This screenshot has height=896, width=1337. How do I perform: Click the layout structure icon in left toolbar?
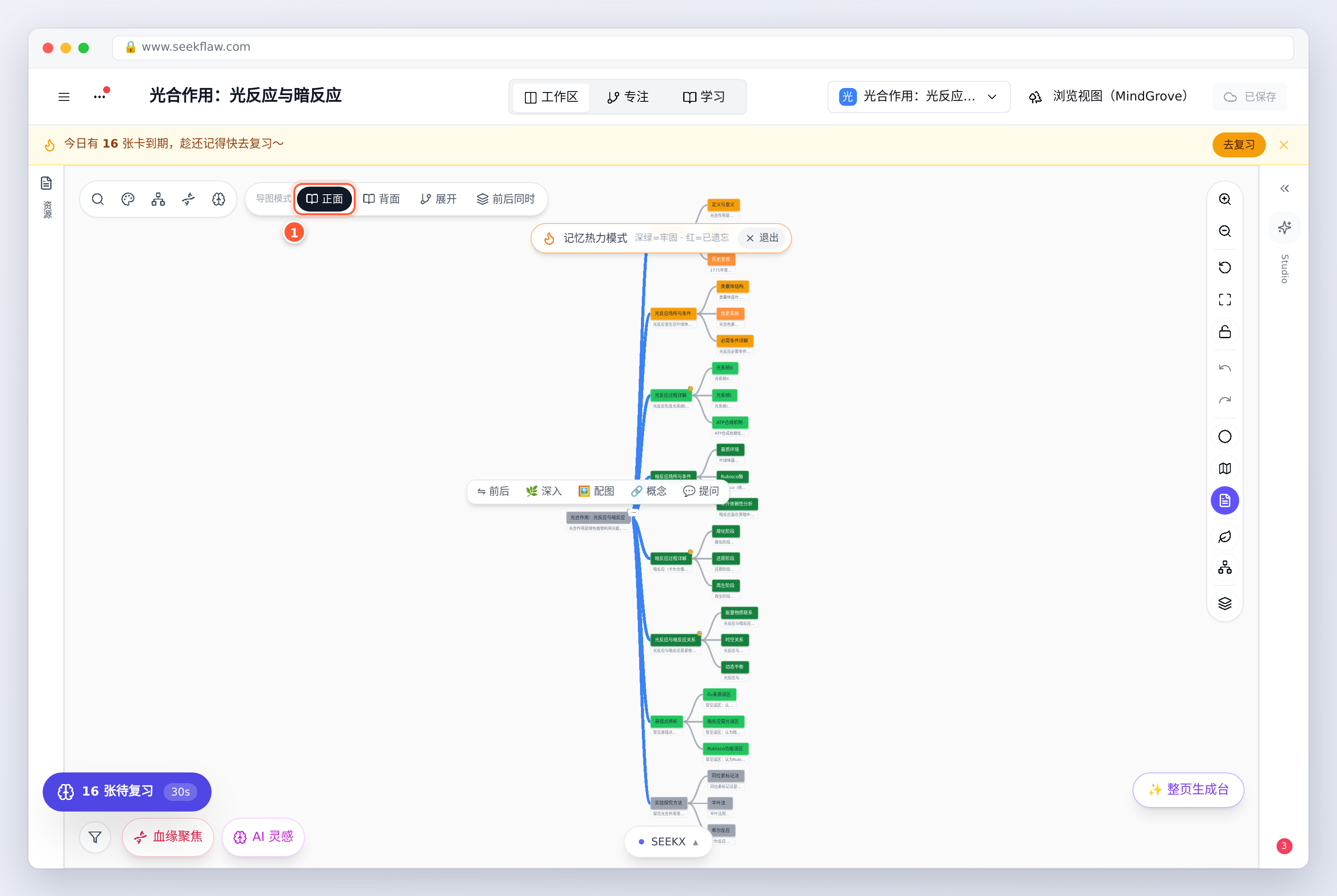(158, 199)
